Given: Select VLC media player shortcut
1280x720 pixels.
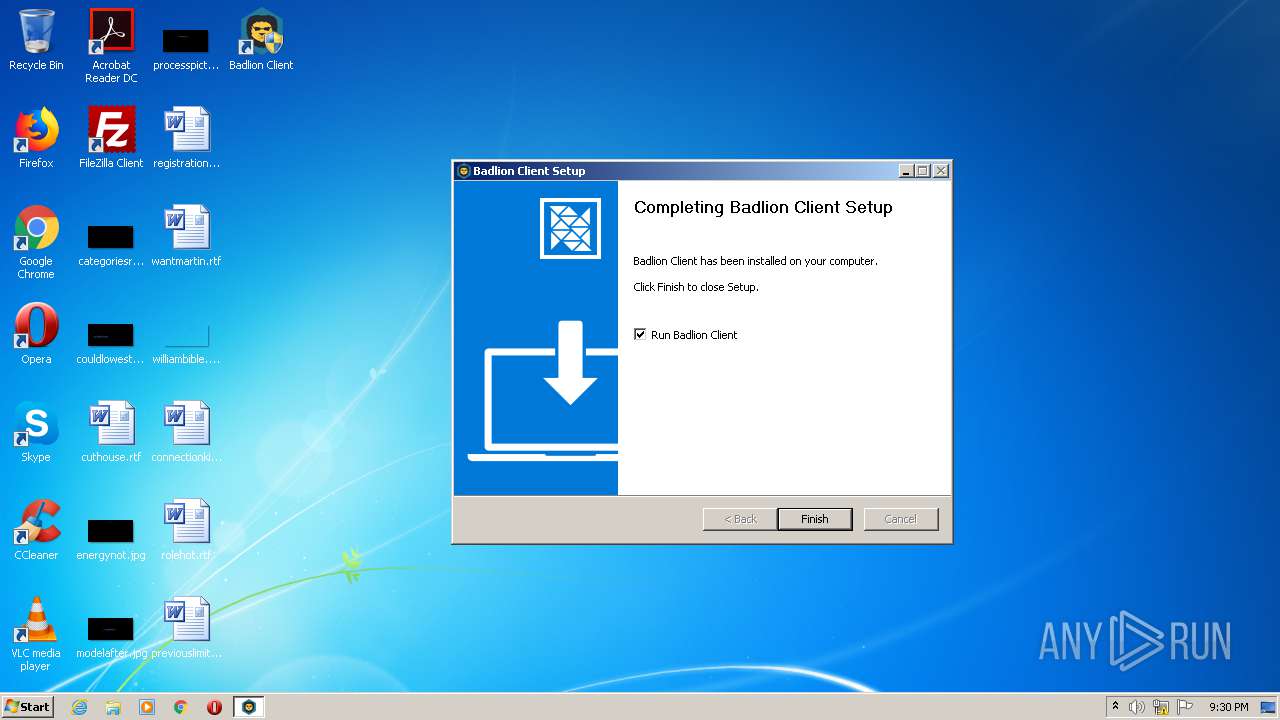Looking at the screenshot, I should point(36,635).
